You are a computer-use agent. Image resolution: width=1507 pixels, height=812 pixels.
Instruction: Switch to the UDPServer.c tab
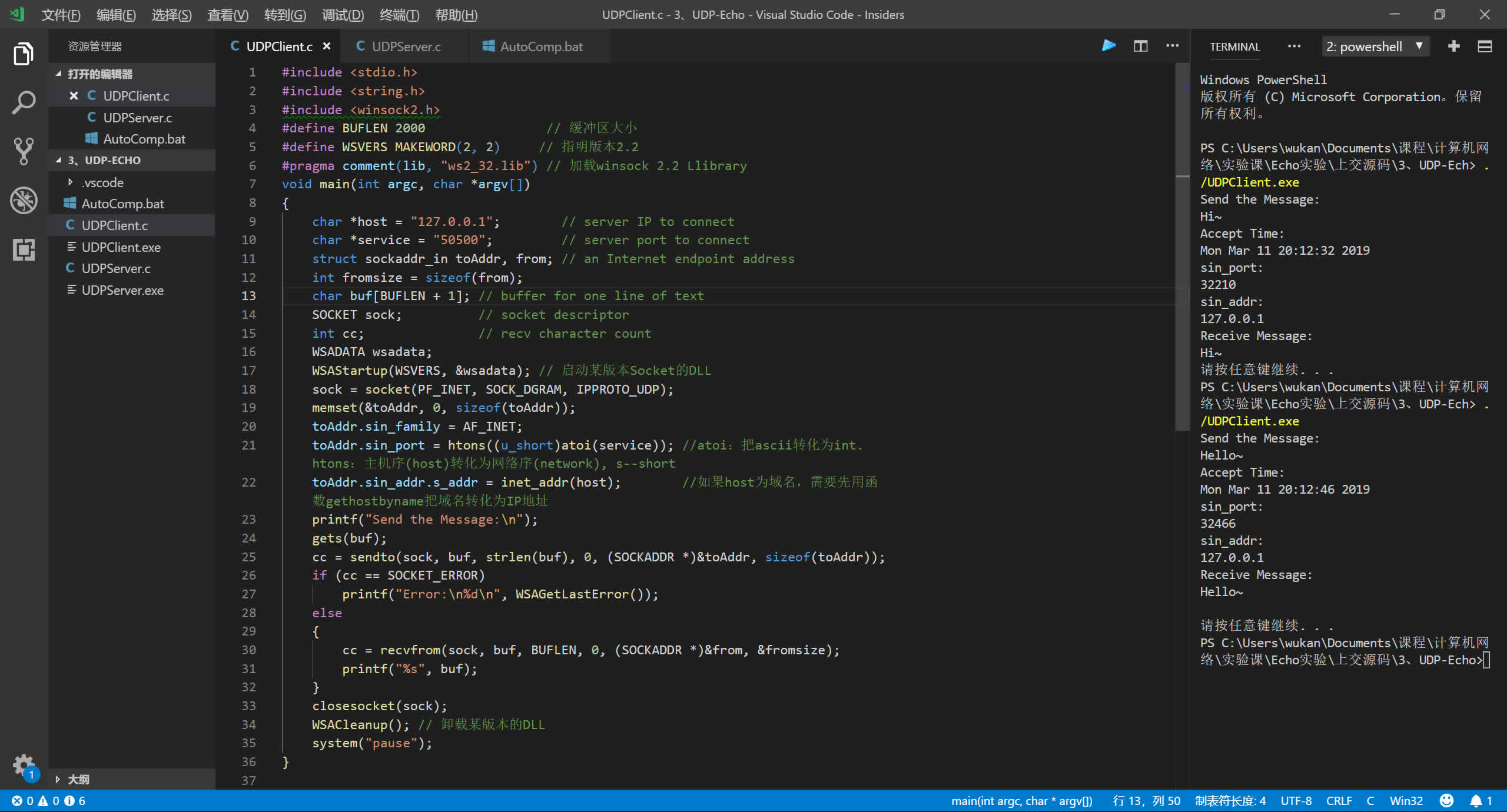coord(406,46)
